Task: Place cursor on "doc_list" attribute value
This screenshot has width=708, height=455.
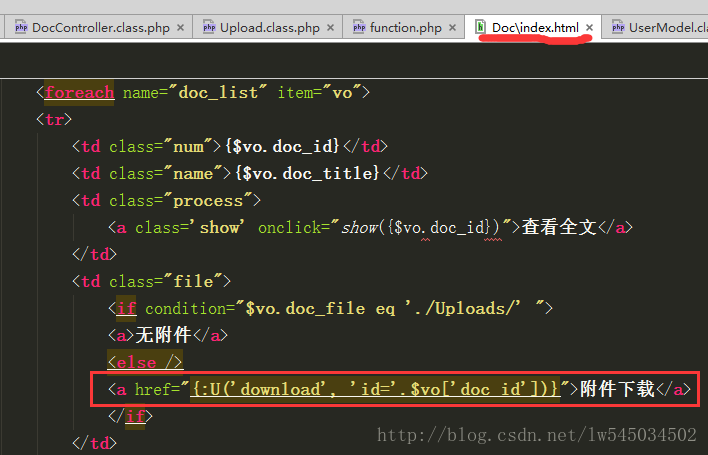Action: pyautogui.click(x=218, y=93)
